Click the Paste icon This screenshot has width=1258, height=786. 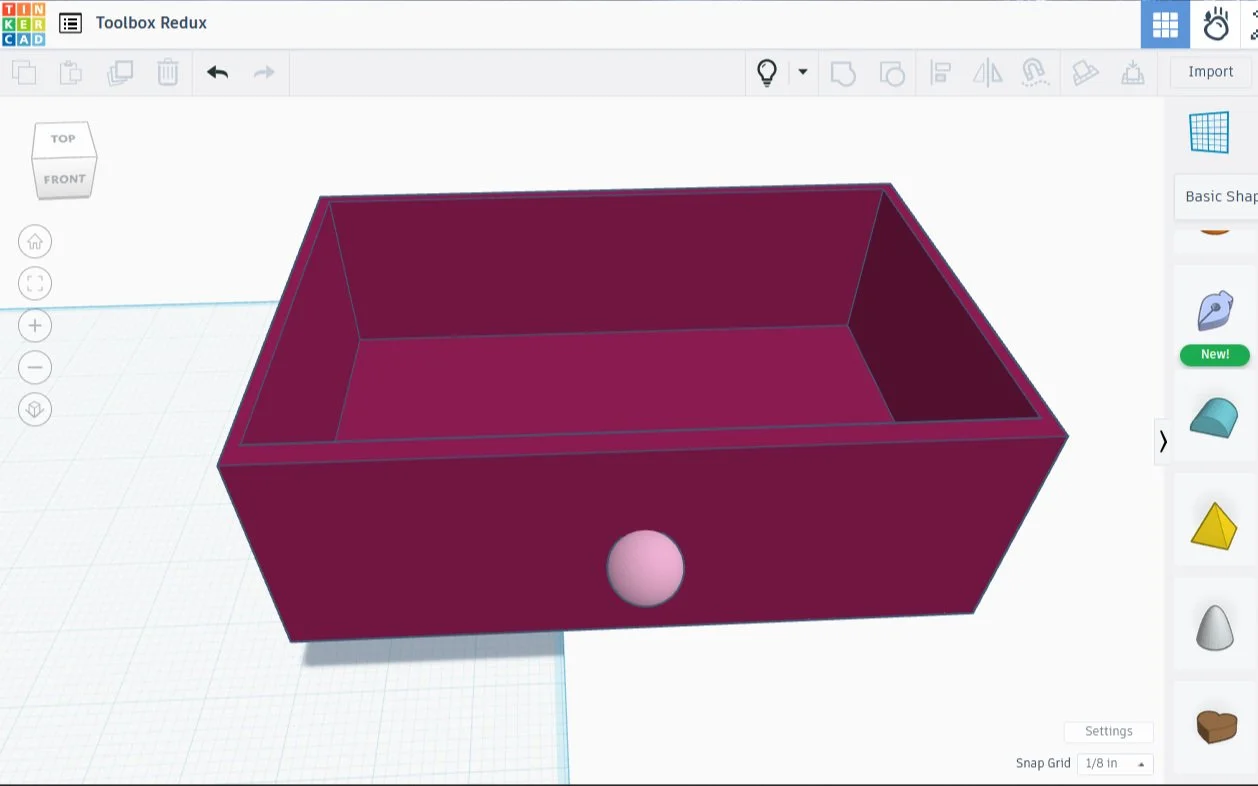(x=71, y=72)
